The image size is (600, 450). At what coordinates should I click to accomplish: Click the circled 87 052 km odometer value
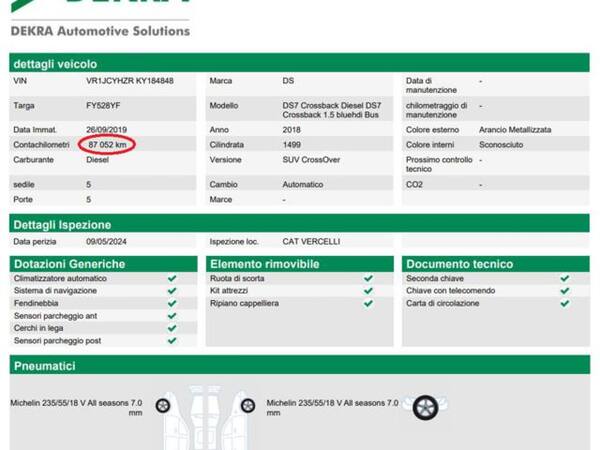point(107,145)
